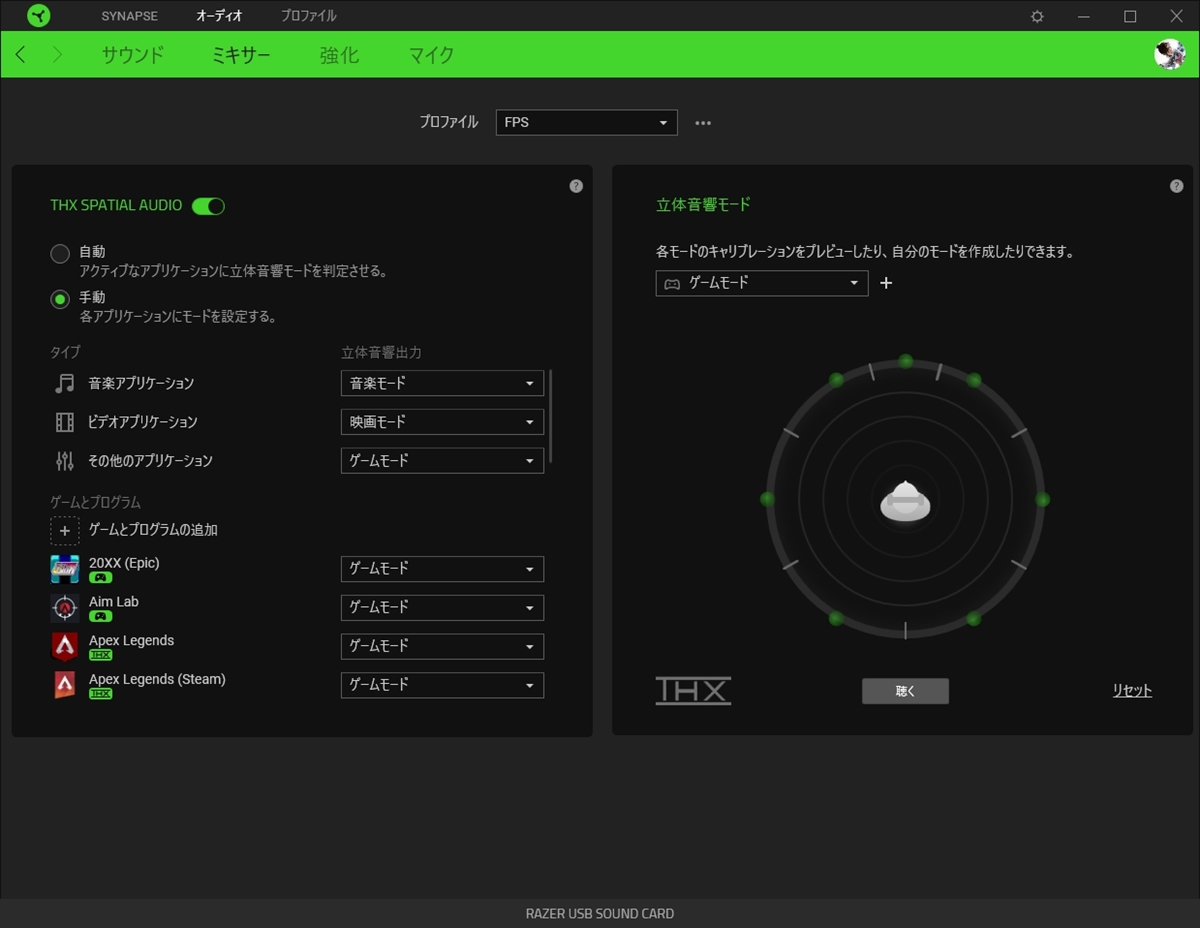Open help for the 立体音響モード panel
Viewport: 1200px width, 928px height.
point(1176,186)
